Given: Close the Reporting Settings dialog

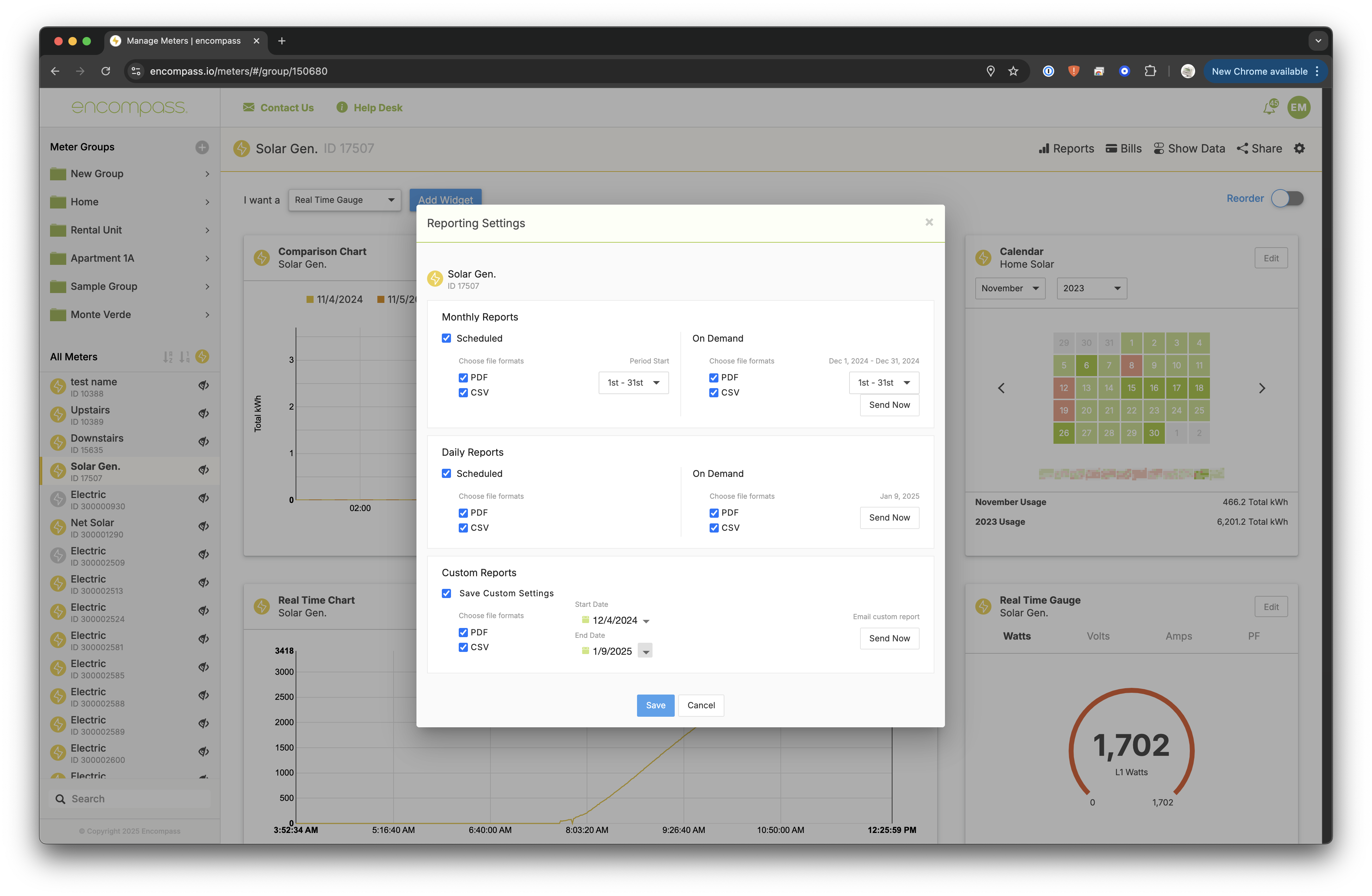Looking at the screenshot, I should (929, 223).
